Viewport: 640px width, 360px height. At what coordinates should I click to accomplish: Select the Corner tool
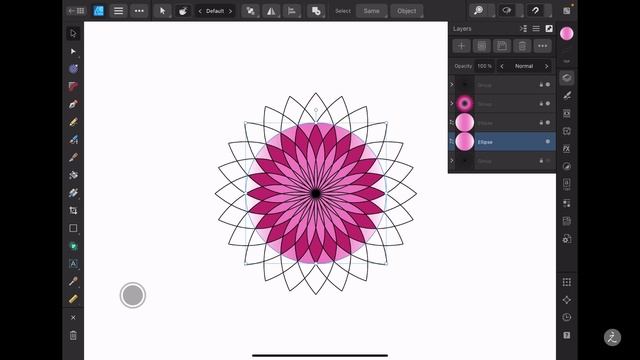(73, 87)
